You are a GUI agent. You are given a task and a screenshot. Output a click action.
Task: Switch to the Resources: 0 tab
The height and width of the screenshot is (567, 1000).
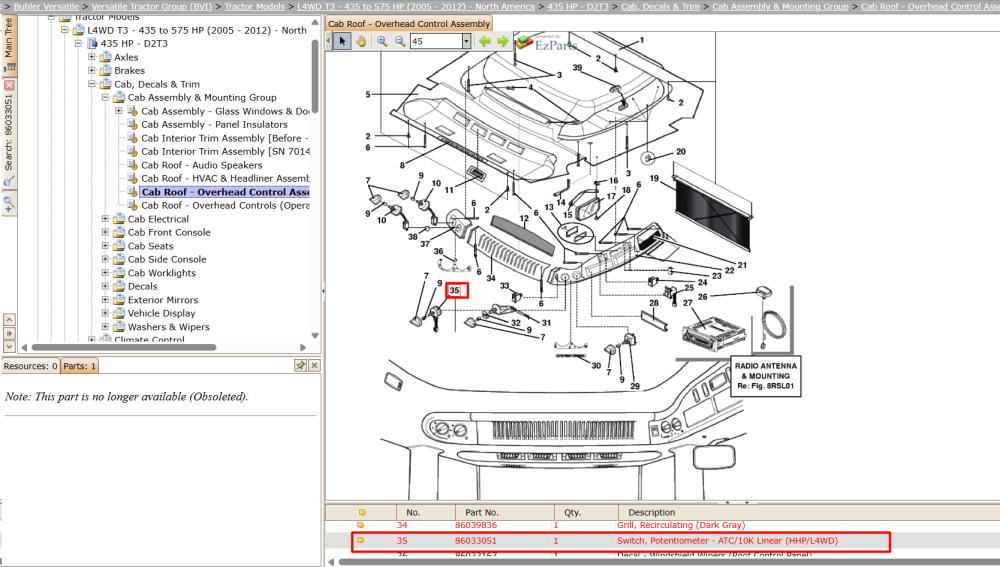click(31, 366)
